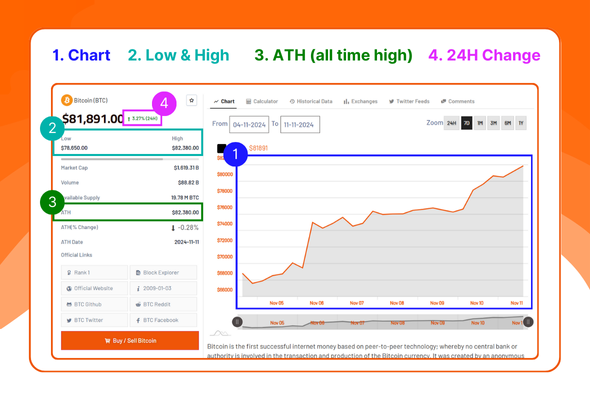
Task: Click the black series legend square
Action: coord(221,148)
